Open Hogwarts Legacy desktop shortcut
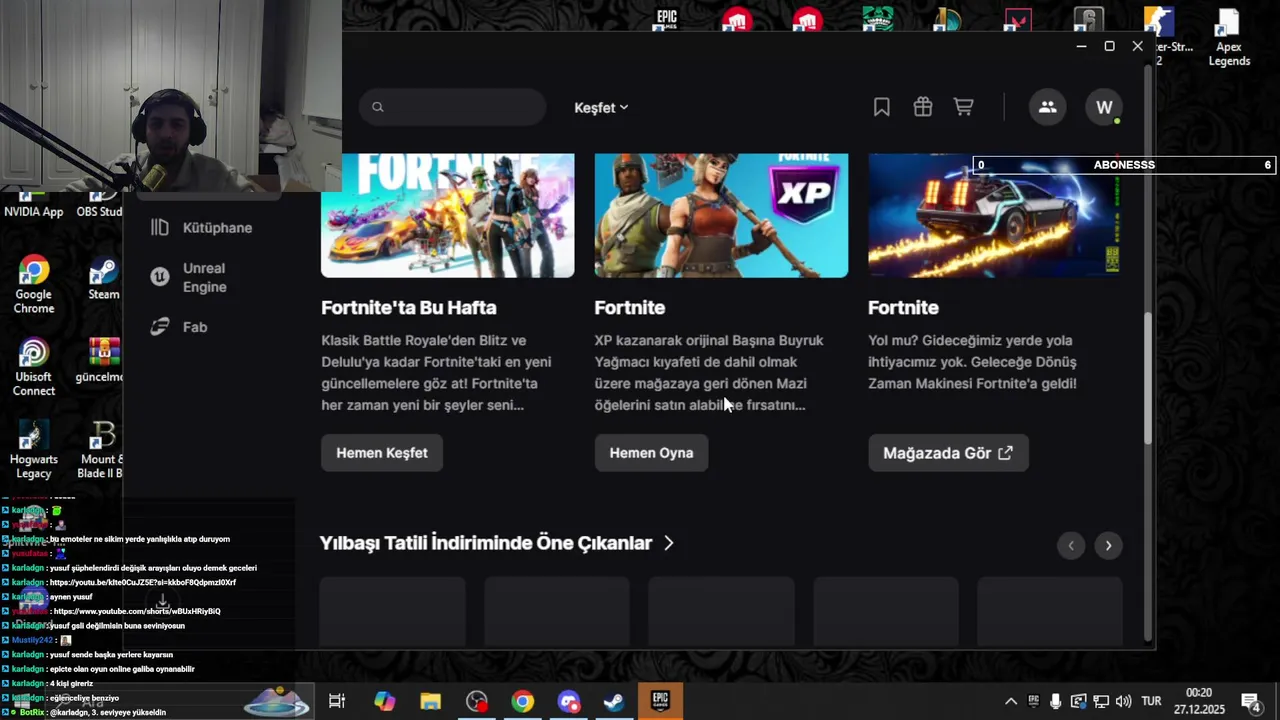The height and width of the screenshot is (720, 1280). (x=33, y=450)
